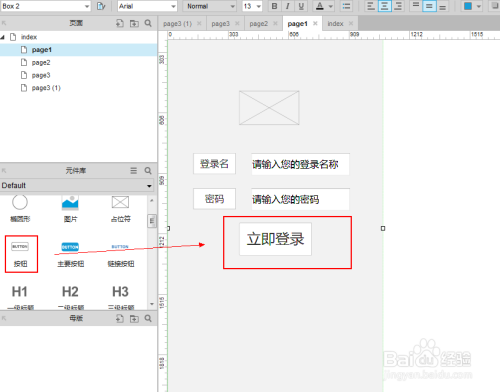Click the search icon in widget library
Screen dimensions: 500x392
148,171
